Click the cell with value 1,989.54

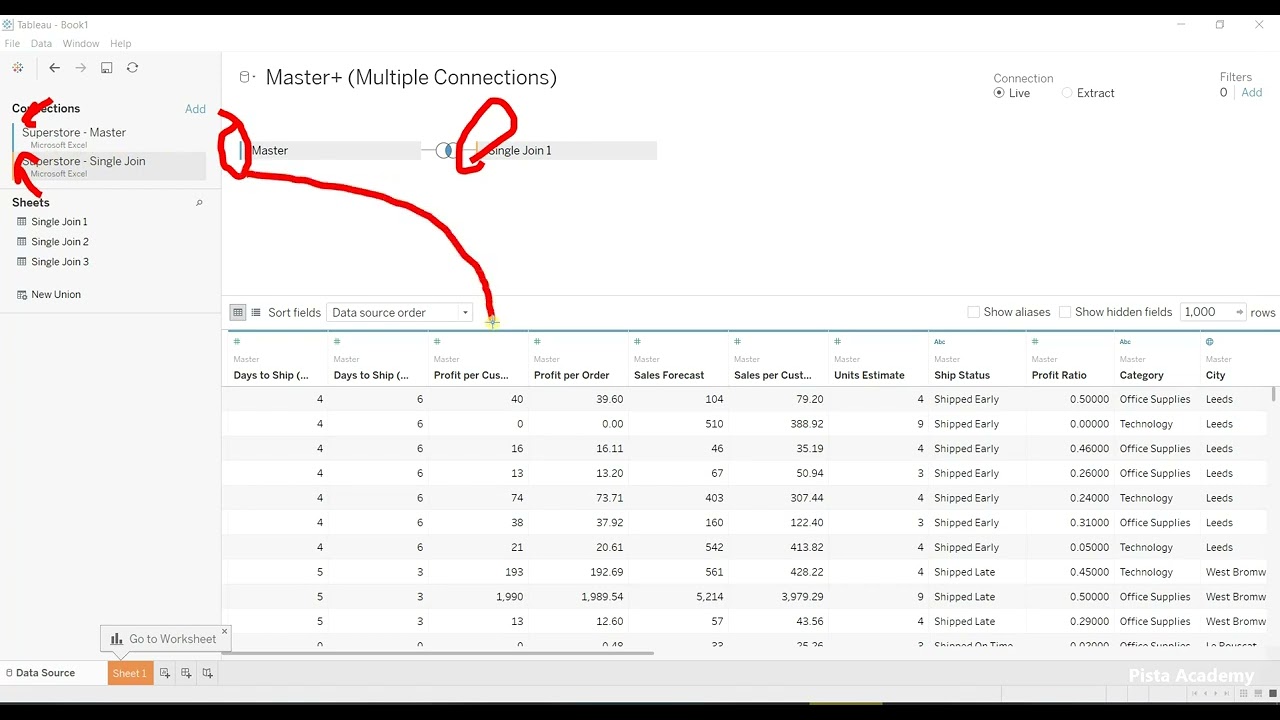point(578,597)
